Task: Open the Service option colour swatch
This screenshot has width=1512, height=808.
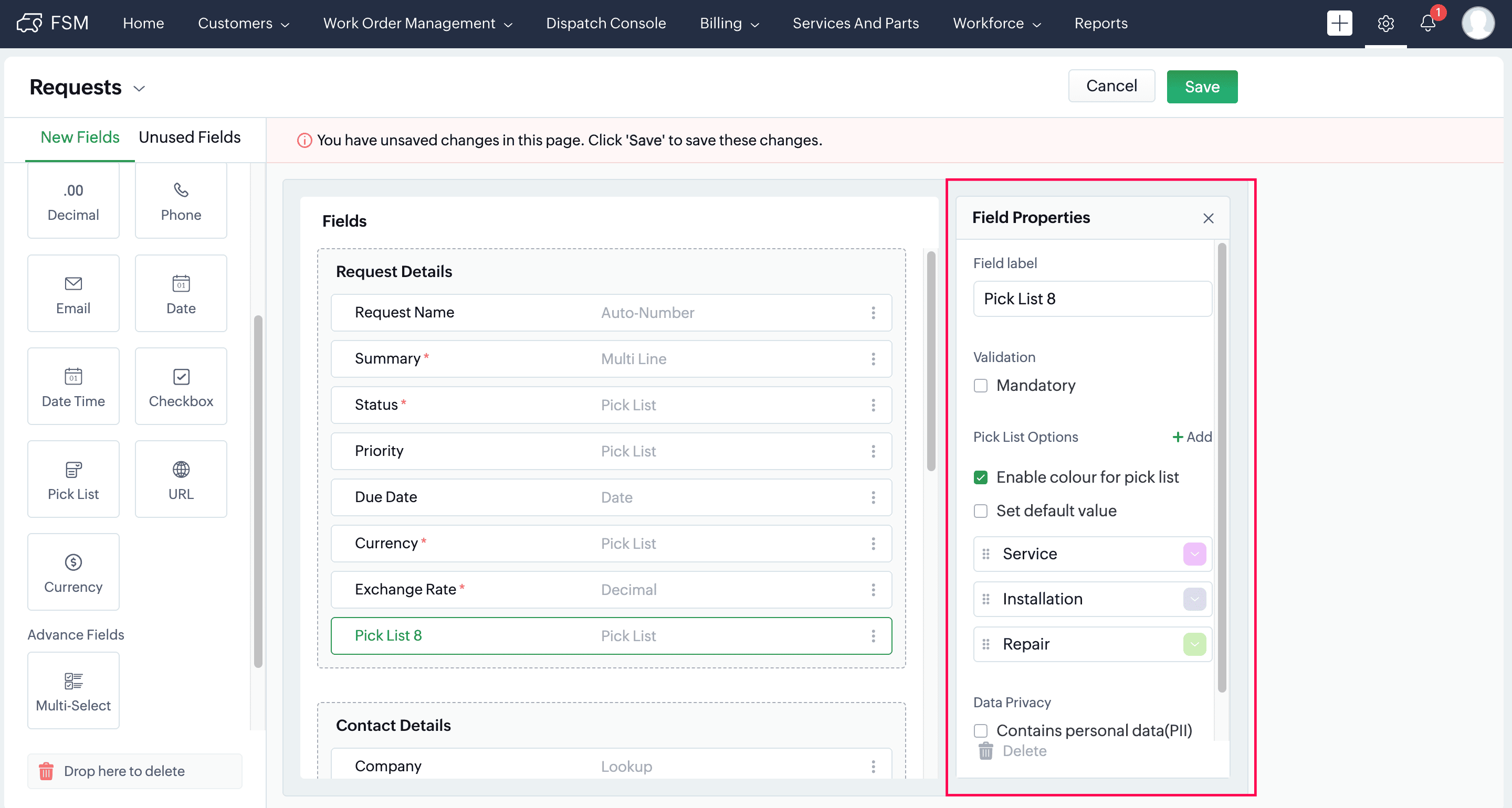Action: (x=1194, y=554)
